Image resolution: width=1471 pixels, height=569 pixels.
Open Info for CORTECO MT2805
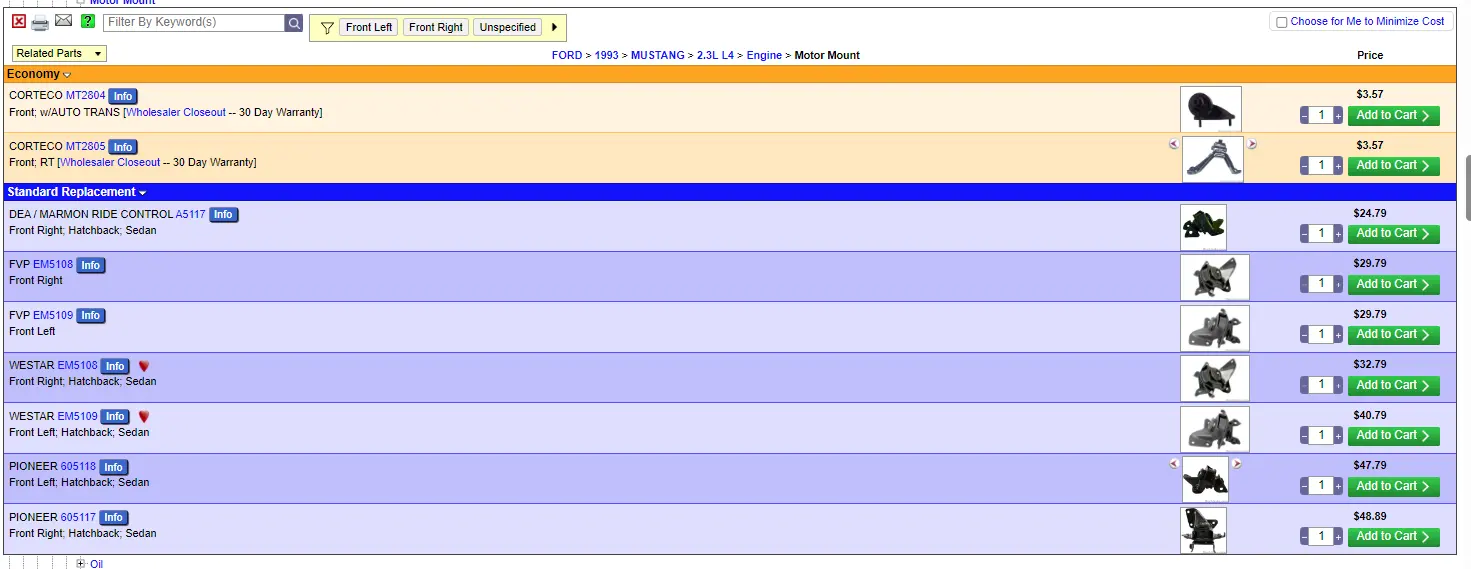click(122, 147)
